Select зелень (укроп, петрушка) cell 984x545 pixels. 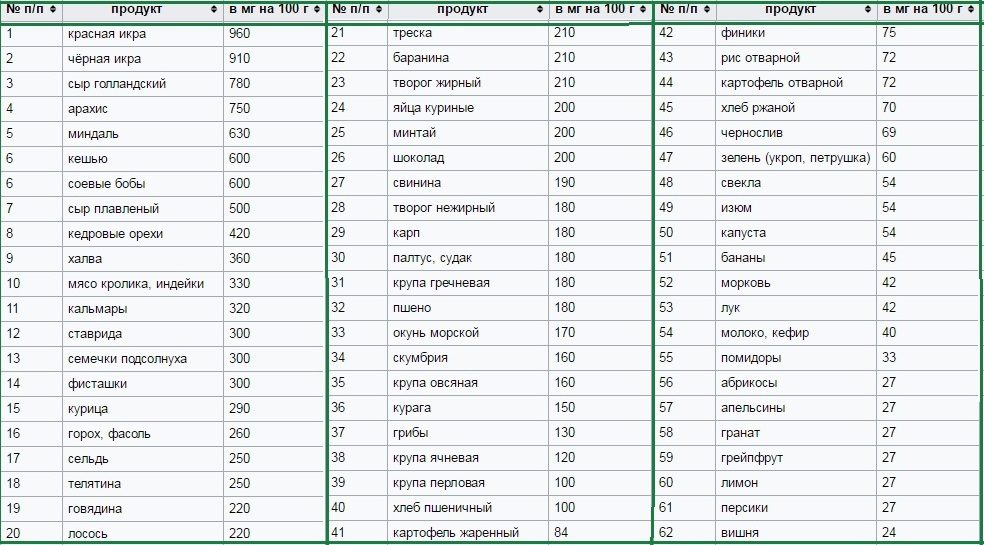click(796, 158)
